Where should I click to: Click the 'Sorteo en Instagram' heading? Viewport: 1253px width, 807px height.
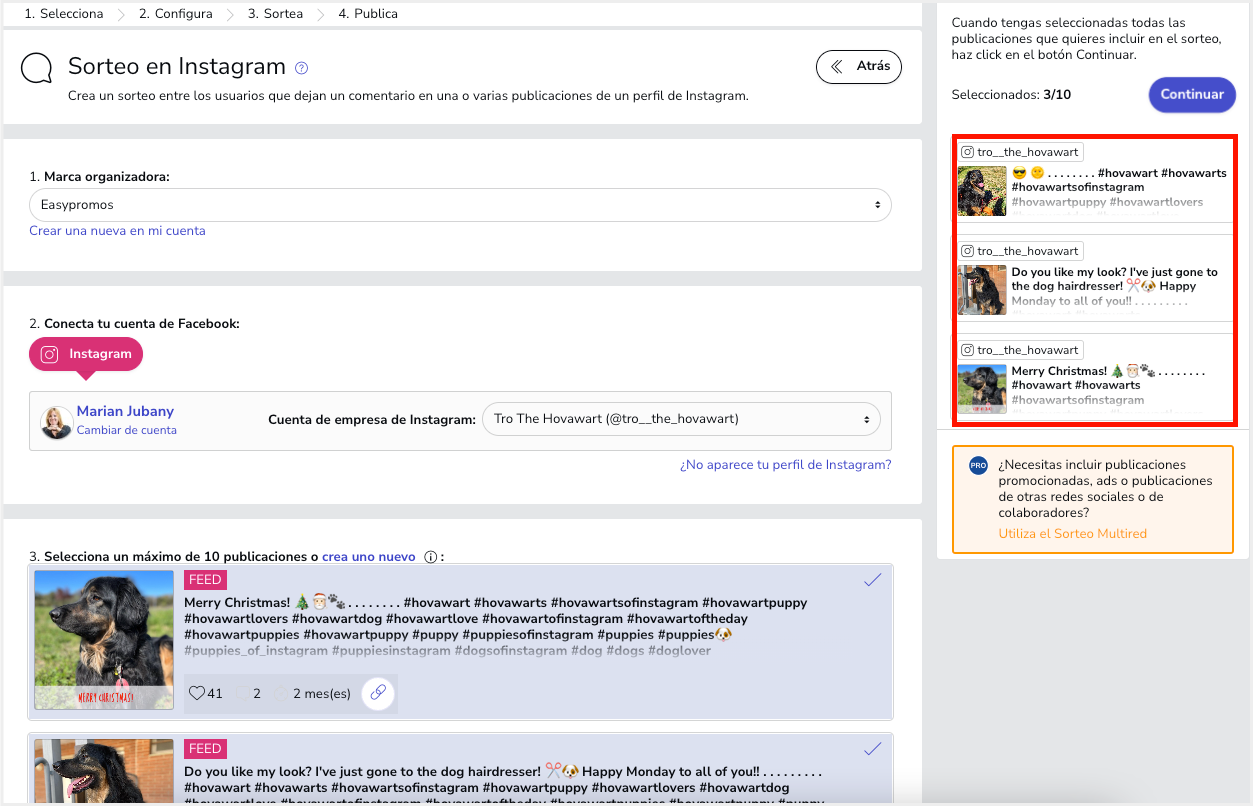(177, 67)
